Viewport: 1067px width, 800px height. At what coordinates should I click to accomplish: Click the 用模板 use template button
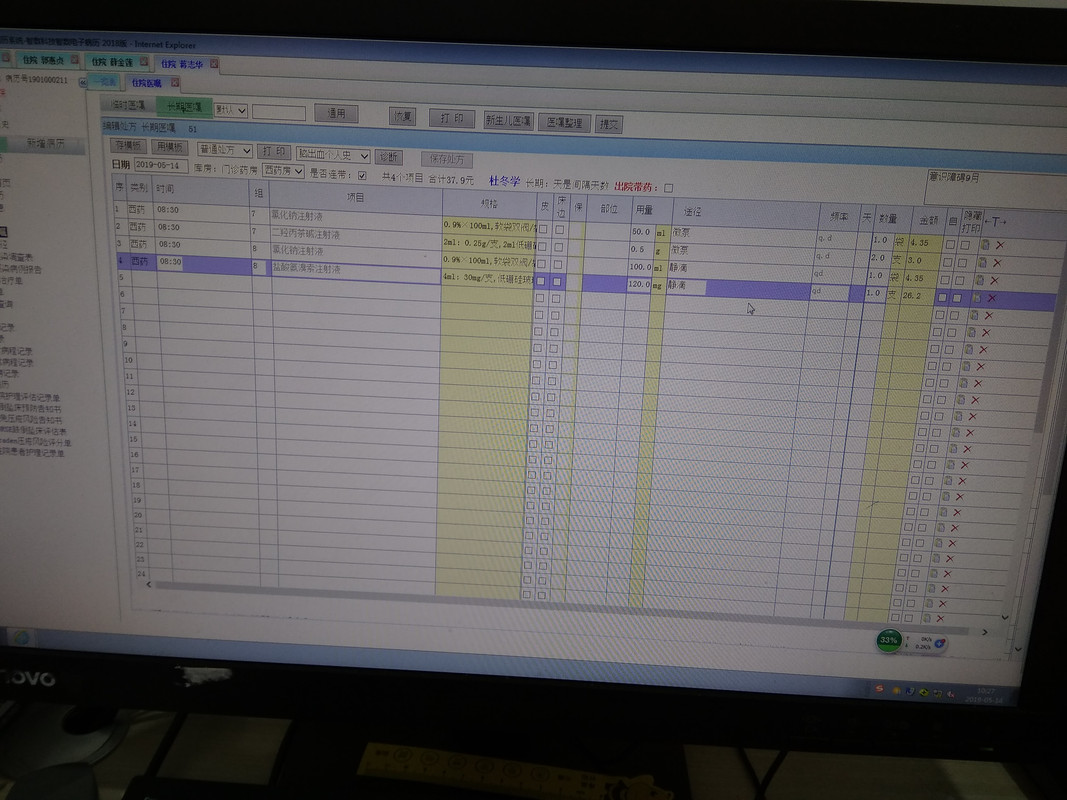(169, 147)
